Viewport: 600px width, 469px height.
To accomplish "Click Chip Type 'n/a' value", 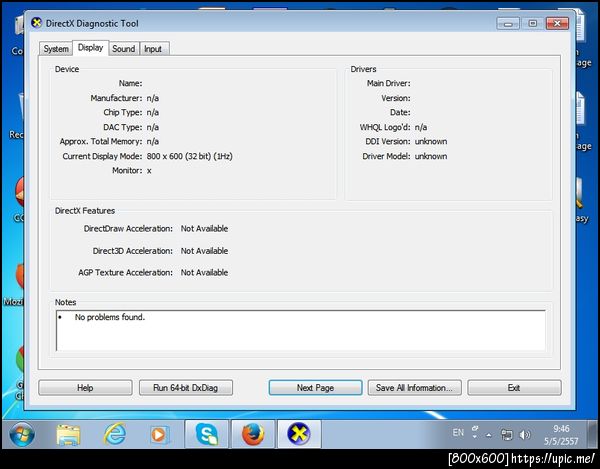I will [153, 112].
